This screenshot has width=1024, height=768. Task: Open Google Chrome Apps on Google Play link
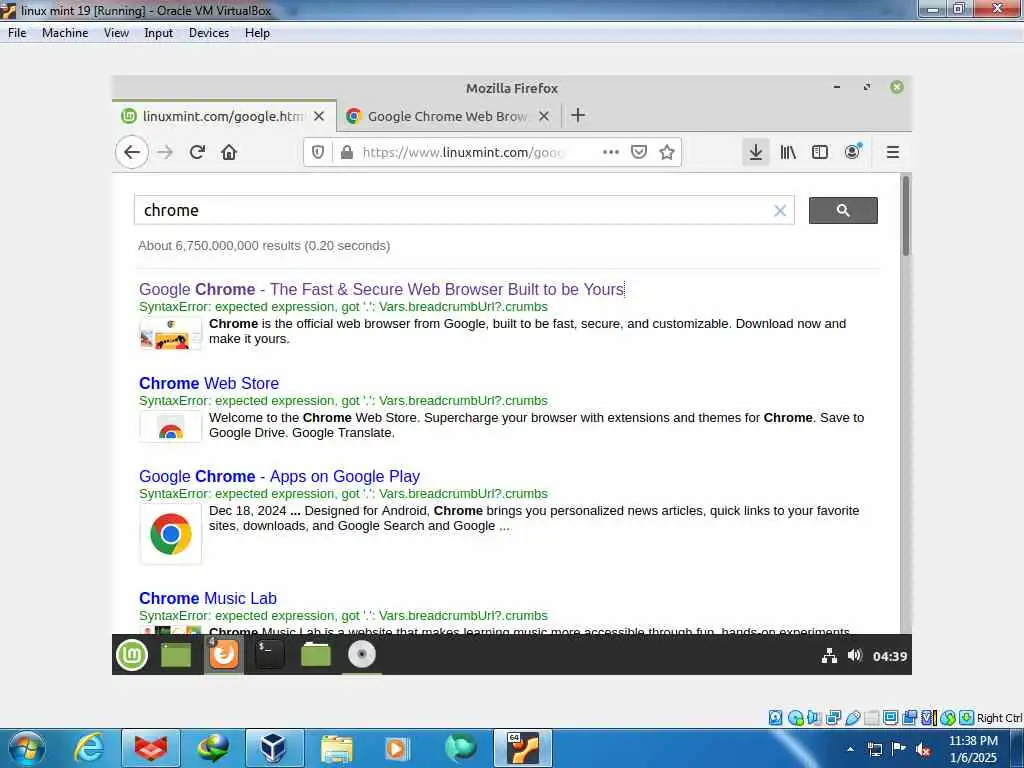pos(280,477)
